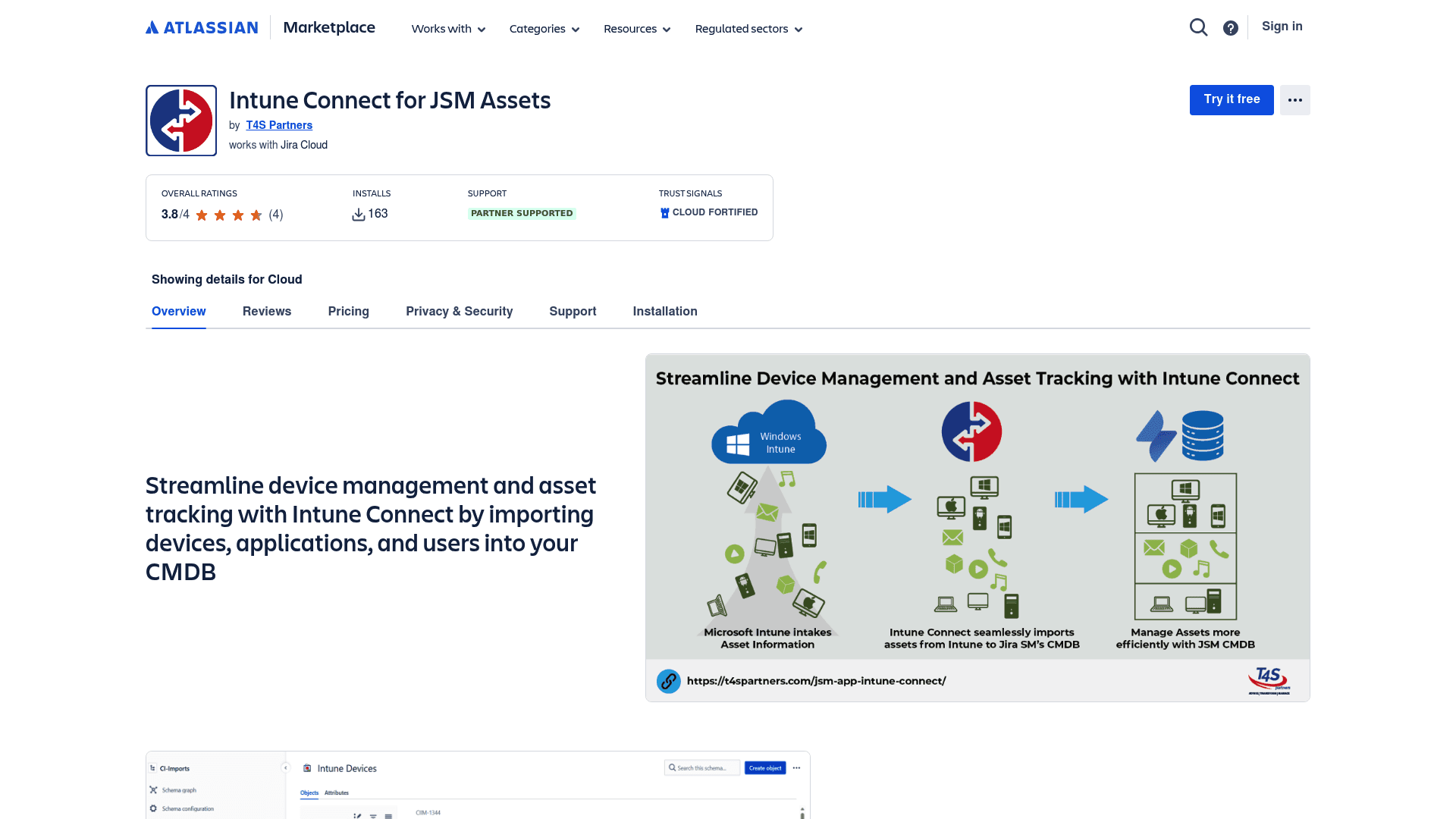This screenshot has height=819, width=1456.
Task: Open the ellipsis more-options menu
Action: 1294,99
